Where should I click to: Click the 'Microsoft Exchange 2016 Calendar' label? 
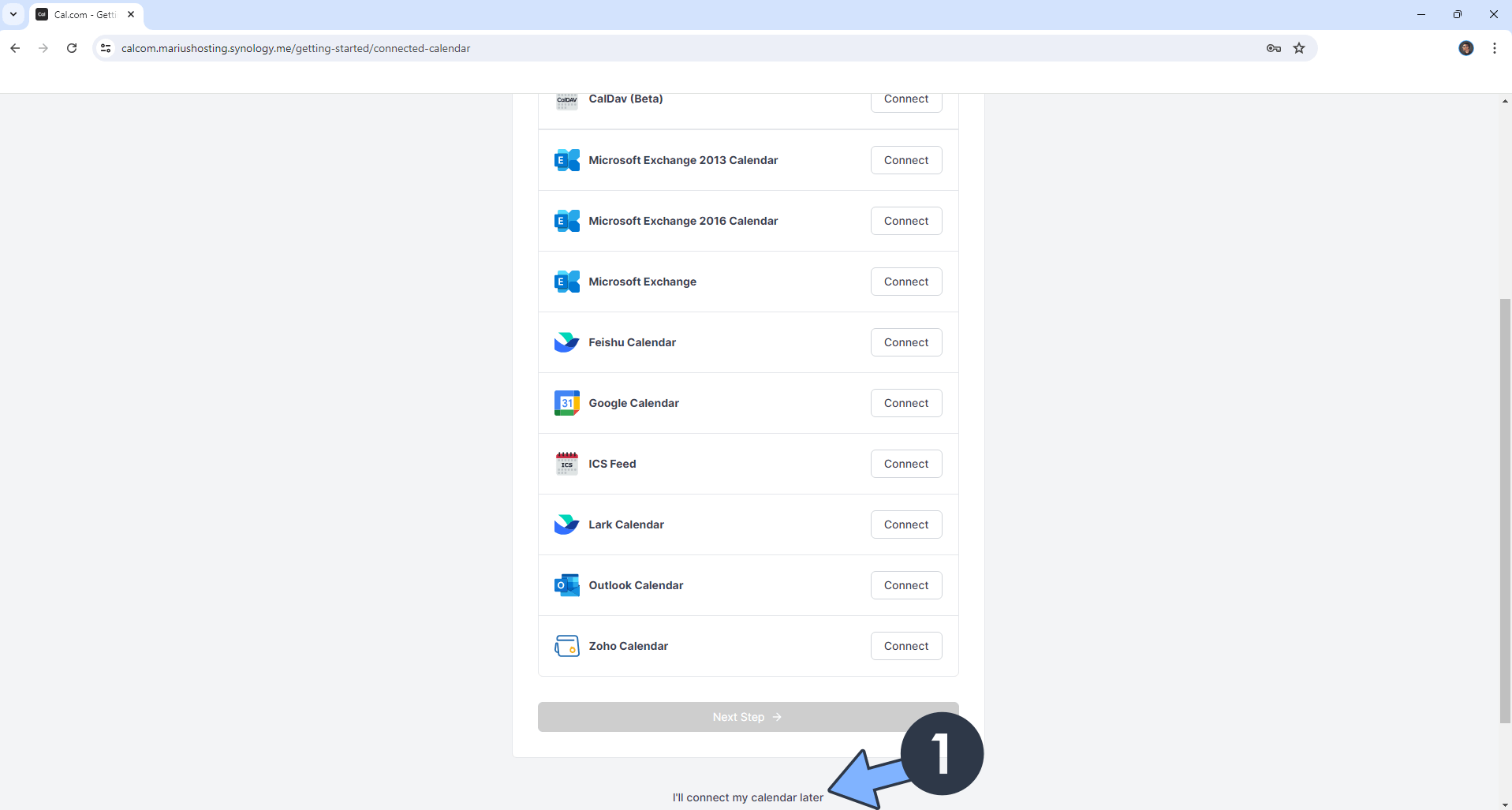click(x=683, y=221)
